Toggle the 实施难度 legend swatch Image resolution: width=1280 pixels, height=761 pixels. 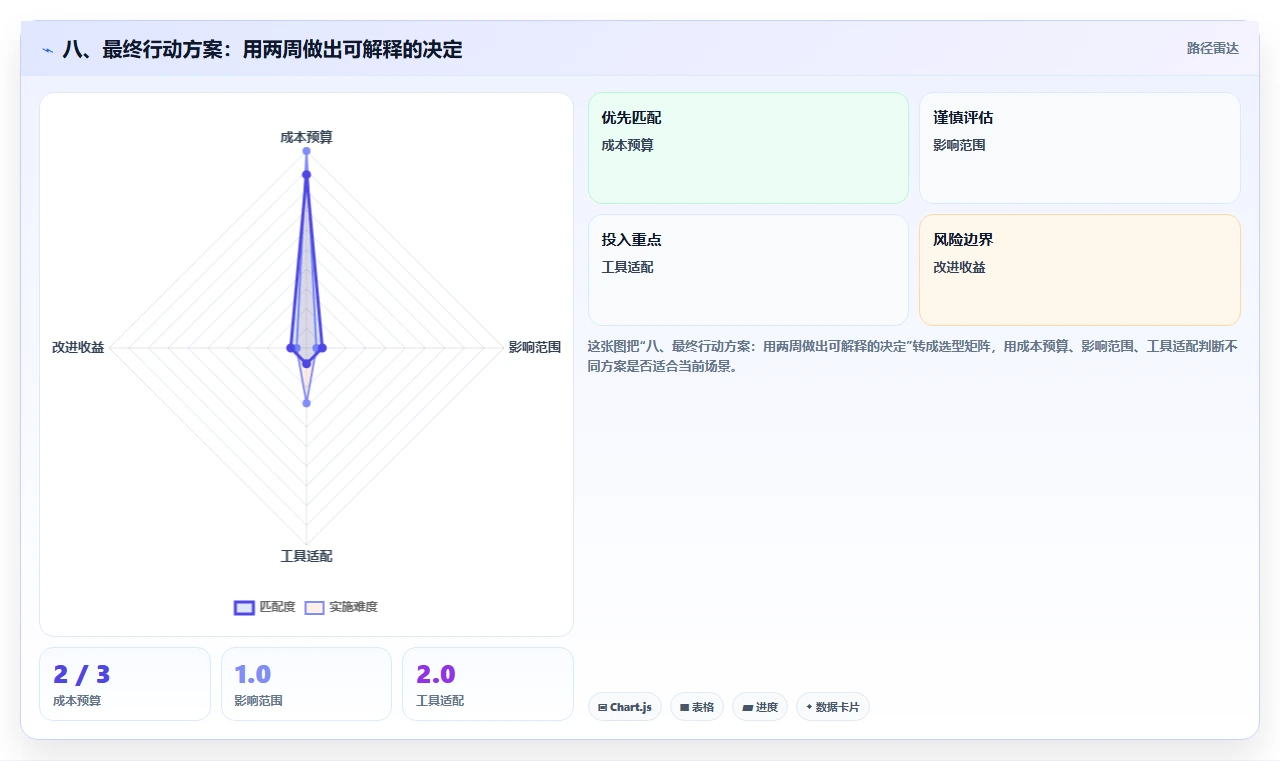(315, 607)
